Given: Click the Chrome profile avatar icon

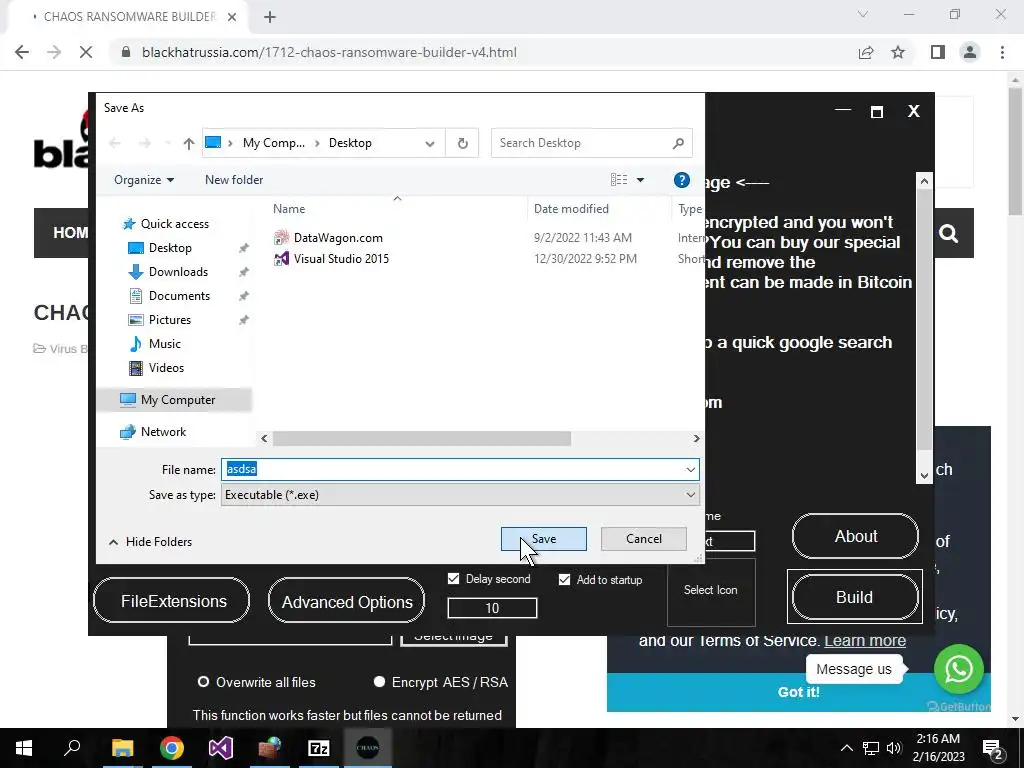Looking at the screenshot, I should (x=970, y=52).
